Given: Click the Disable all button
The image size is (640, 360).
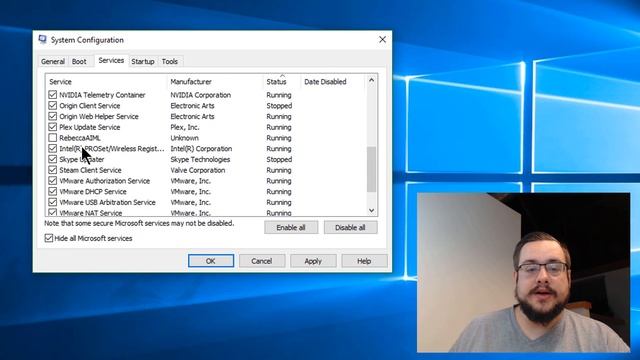Looking at the screenshot, I should coord(350,228).
